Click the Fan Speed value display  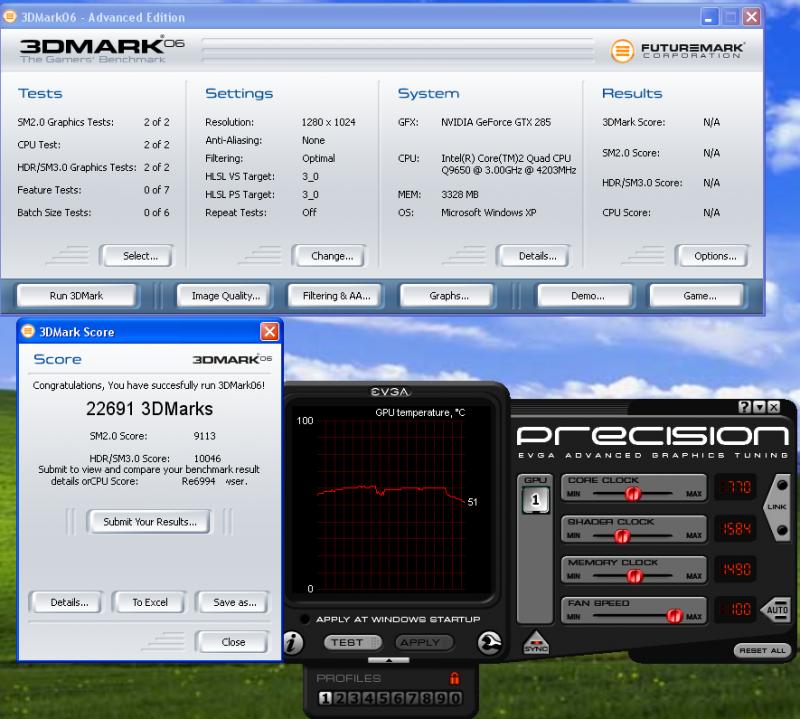(x=735, y=609)
